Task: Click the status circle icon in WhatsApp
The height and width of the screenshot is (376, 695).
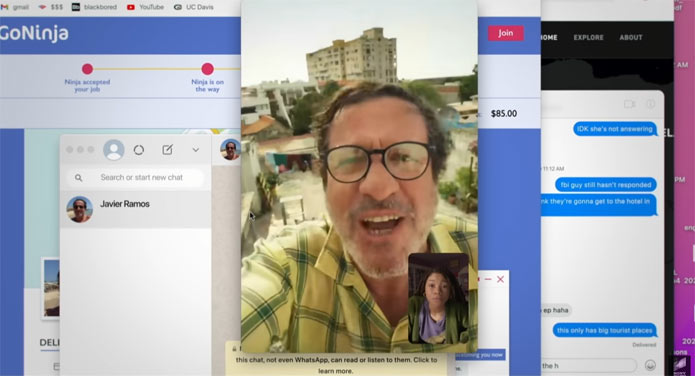Action: [x=139, y=150]
